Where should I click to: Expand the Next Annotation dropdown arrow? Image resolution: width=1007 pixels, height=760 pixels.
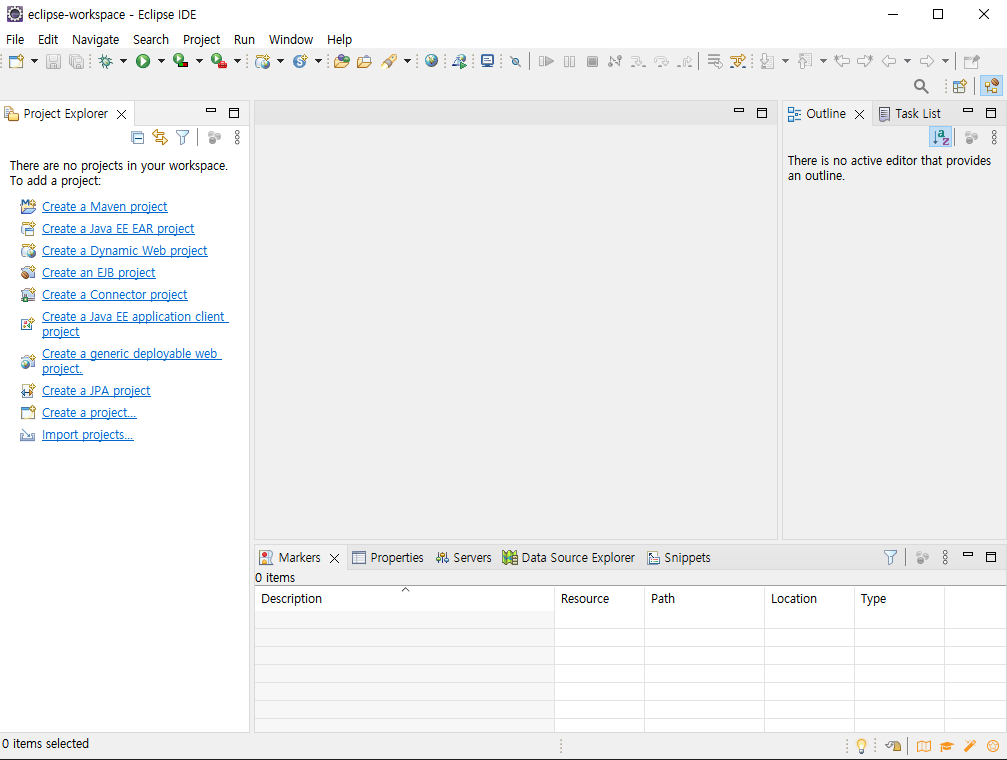click(x=785, y=61)
